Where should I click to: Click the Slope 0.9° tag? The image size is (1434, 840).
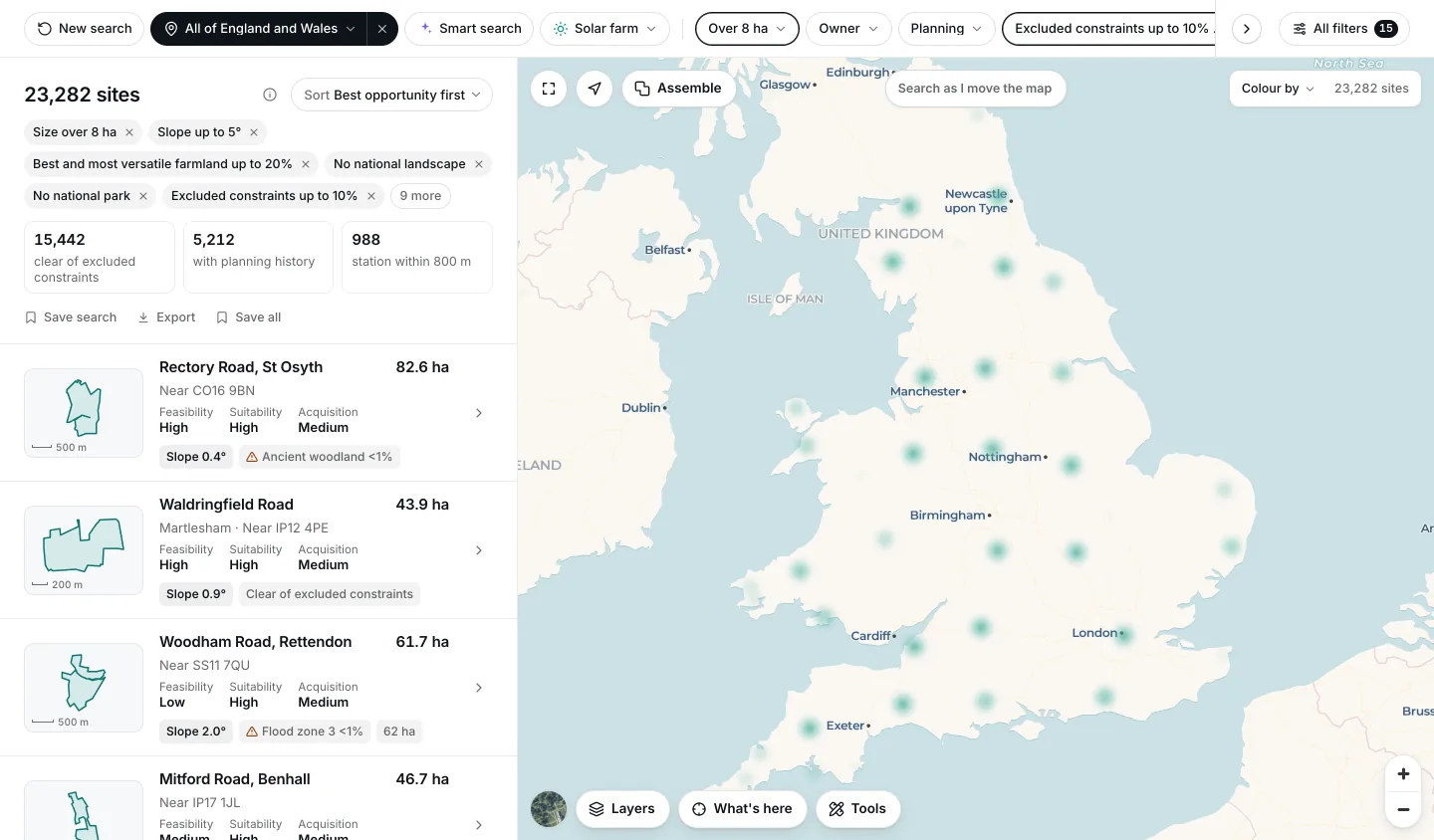pos(196,594)
